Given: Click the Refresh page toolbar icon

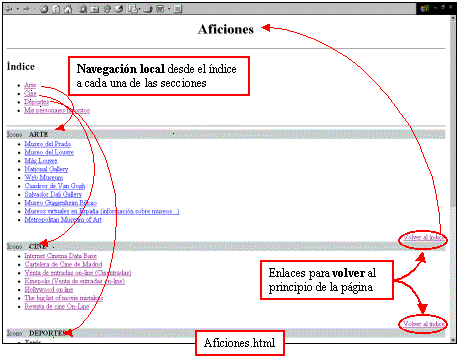Looking at the screenshot, I should pos(56,9).
